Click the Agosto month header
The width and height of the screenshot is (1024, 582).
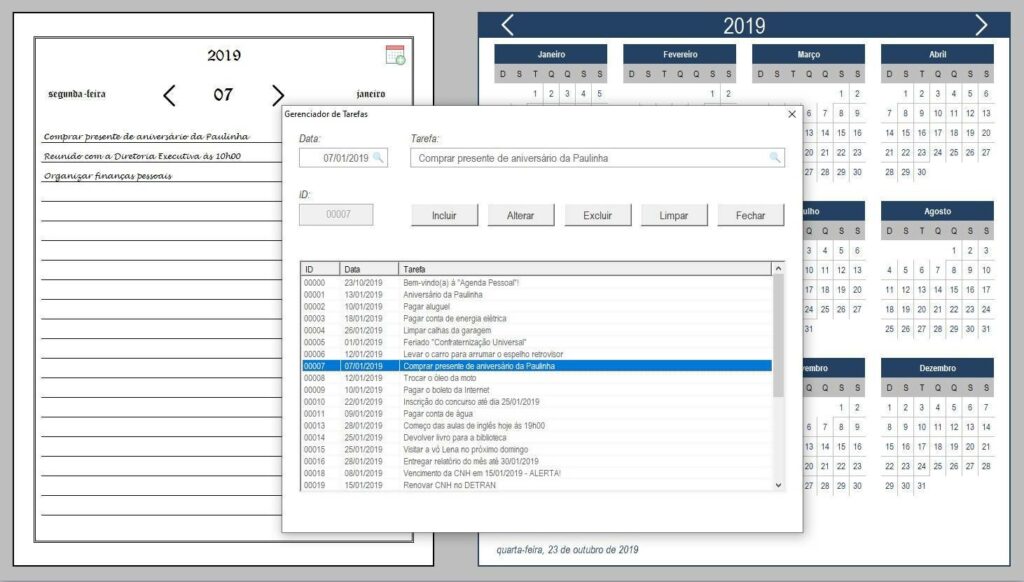[937, 211]
